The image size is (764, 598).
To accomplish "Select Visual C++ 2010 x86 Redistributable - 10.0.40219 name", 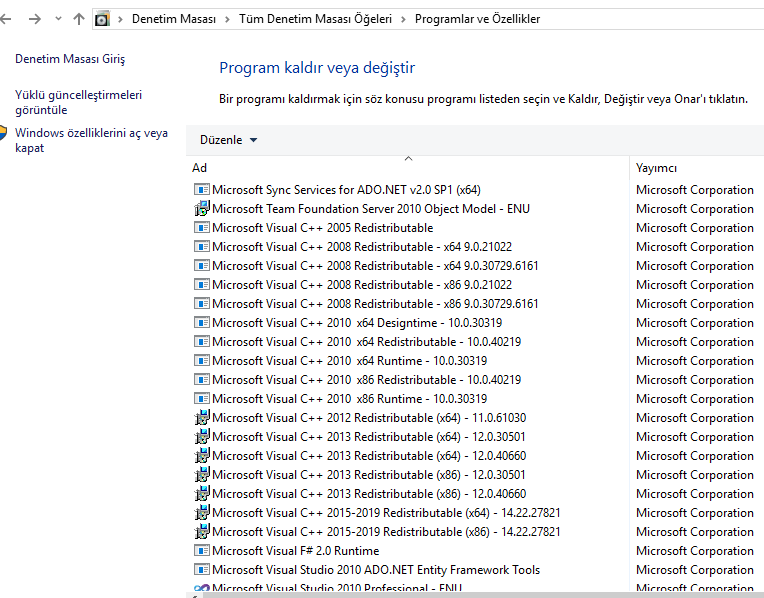I will [x=366, y=380].
